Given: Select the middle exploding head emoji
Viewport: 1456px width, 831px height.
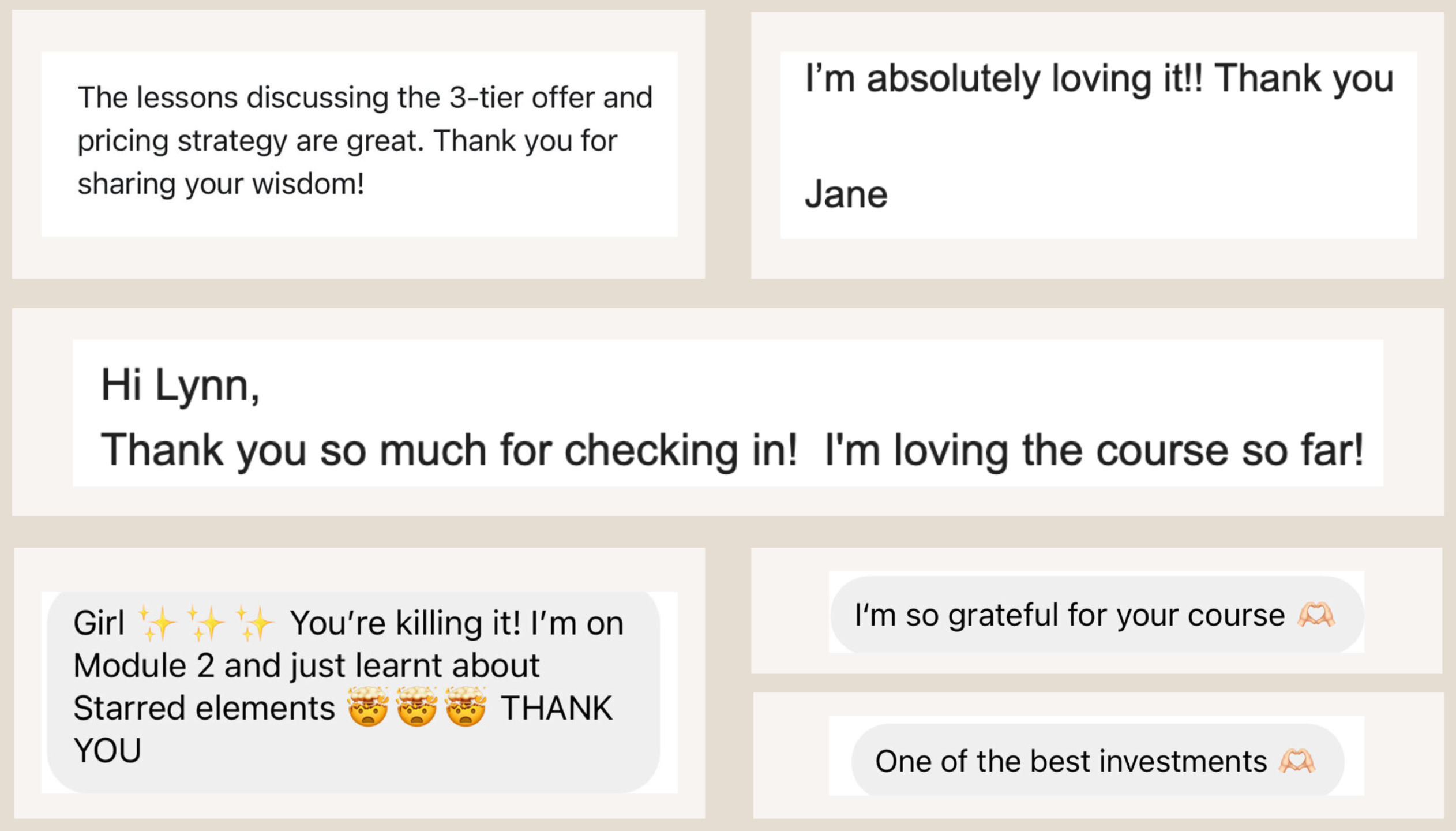Looking at the screenshot, I should [x=417, y=707].
